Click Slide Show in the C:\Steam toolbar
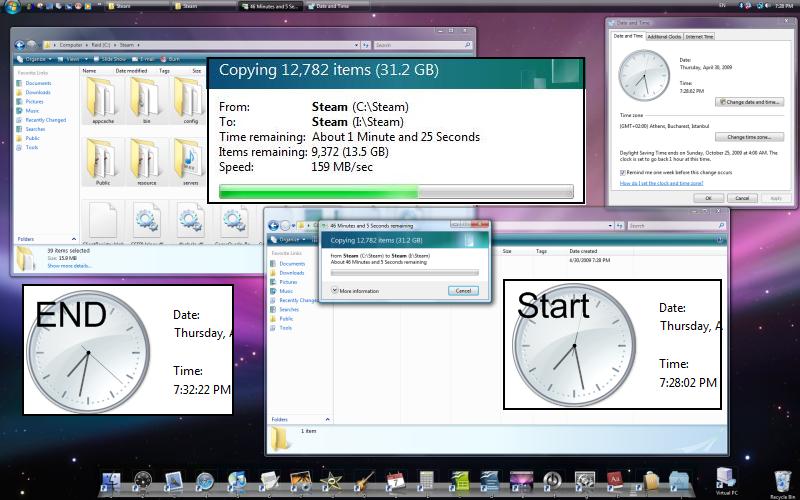This screenshot has width=800, height=500. pos(110,59)
